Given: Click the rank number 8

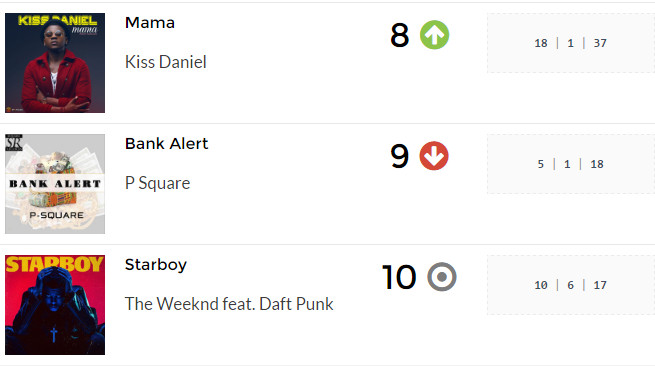Looking at the screenshot, I should pos(399,35).
